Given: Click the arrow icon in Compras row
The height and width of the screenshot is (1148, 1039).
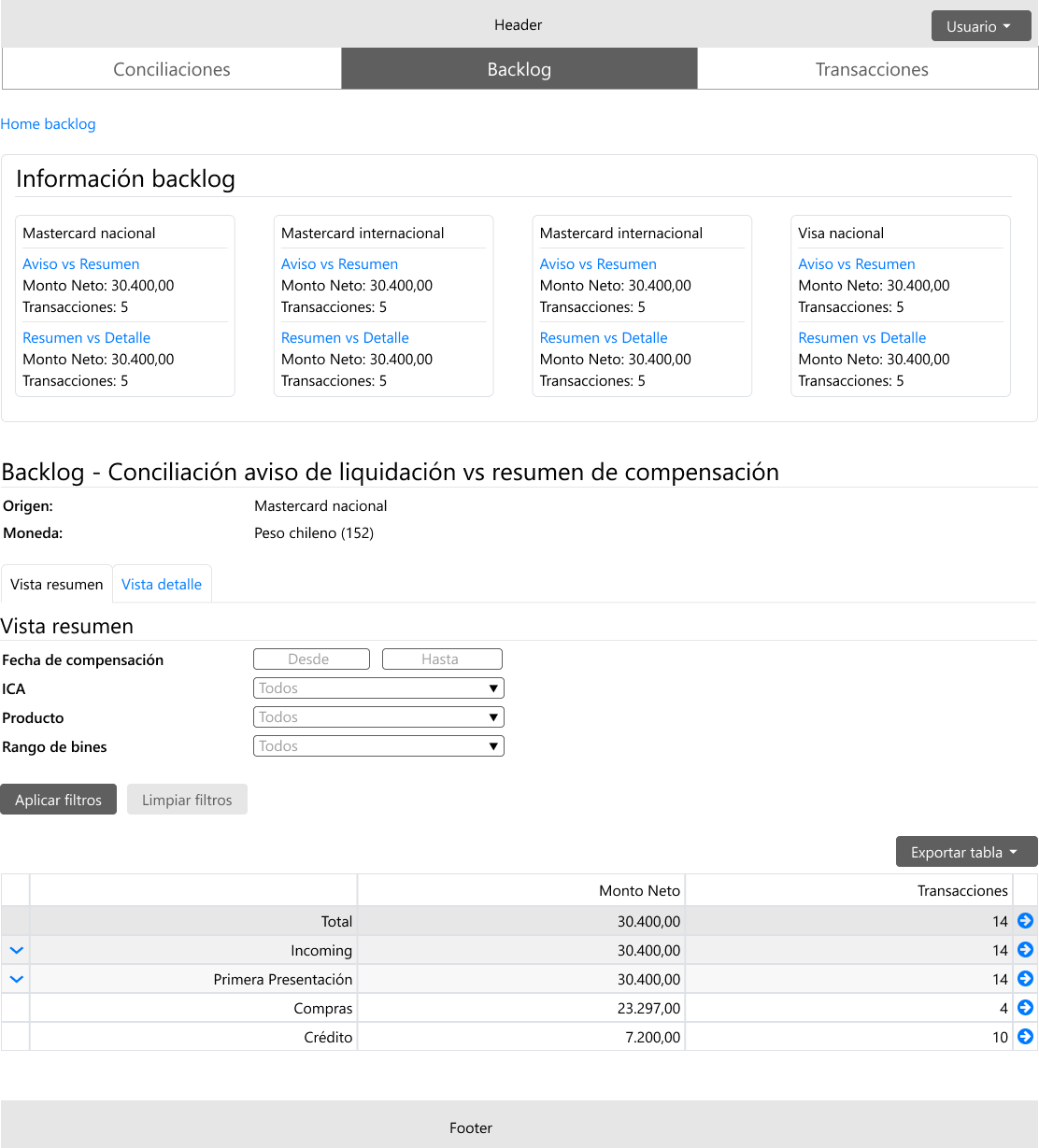Looking at the screenshot, I should click(1025, 1008).
